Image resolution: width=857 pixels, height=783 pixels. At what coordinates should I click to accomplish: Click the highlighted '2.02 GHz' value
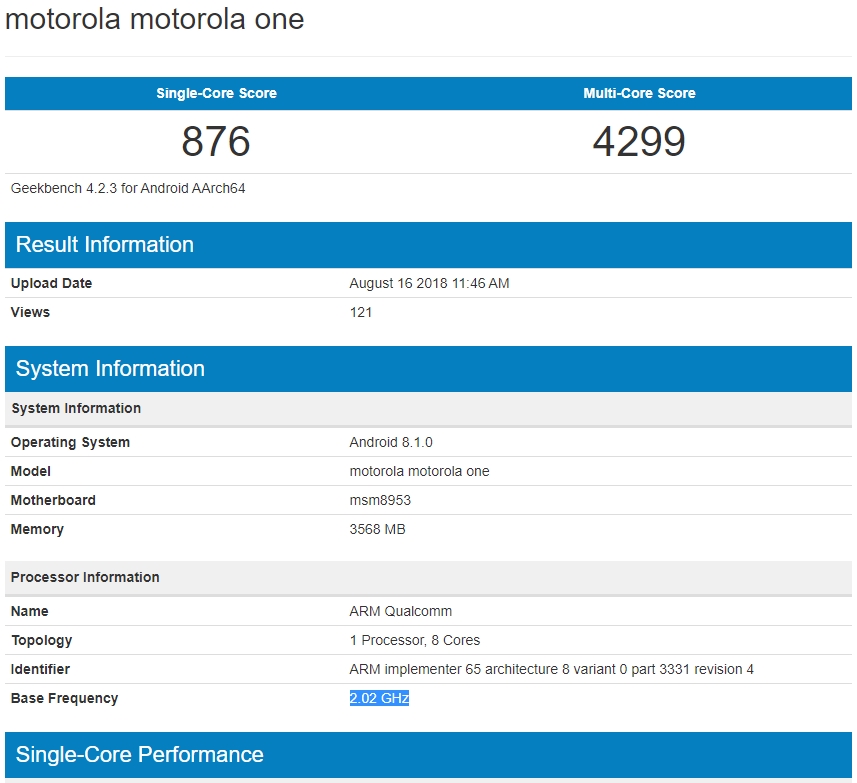tap(379, 698)
